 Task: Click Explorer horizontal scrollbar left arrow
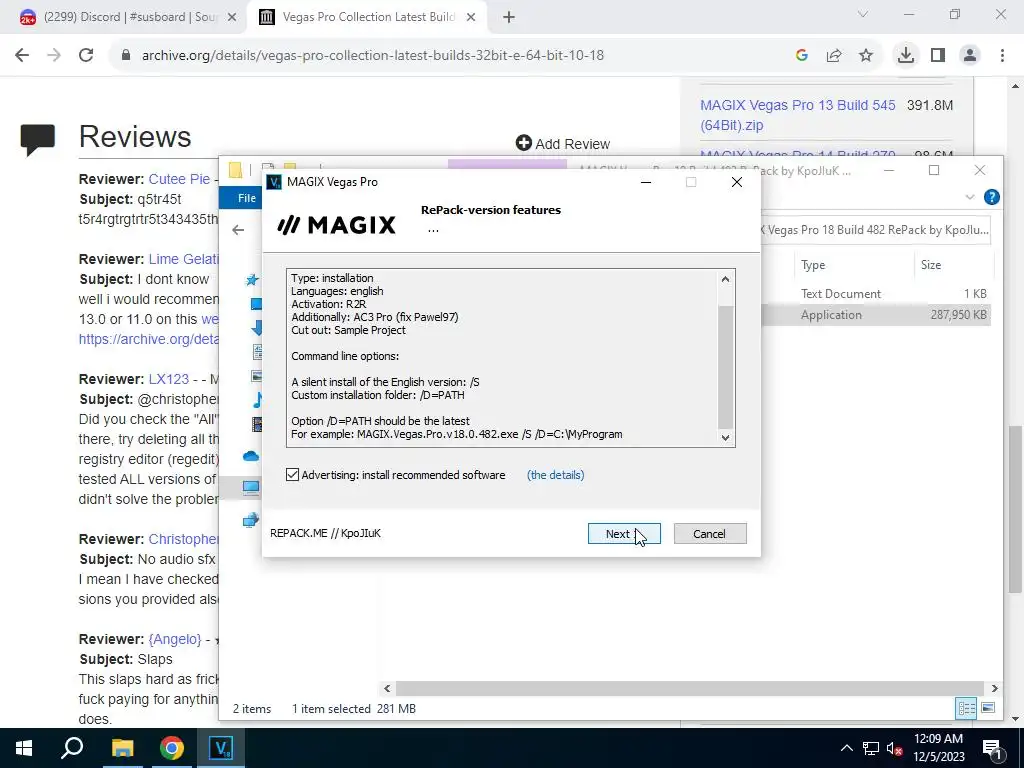[x=387, y=688]
